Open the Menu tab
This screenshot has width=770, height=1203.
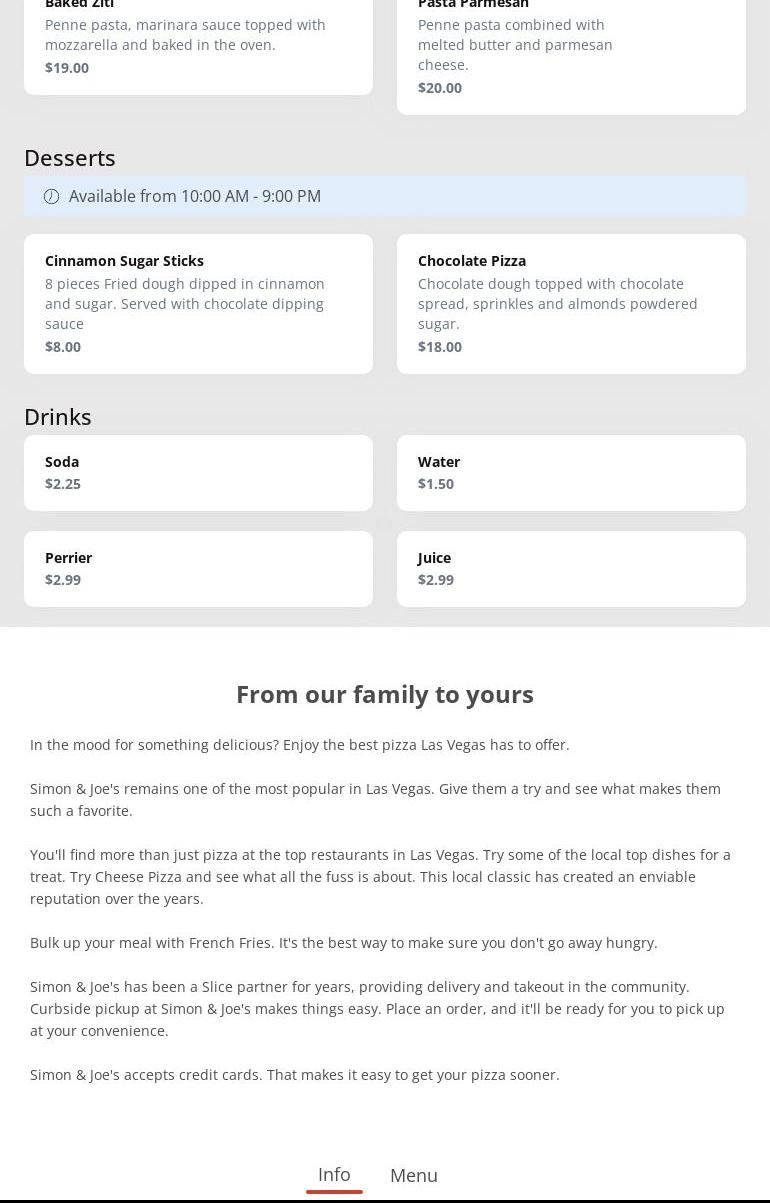pos(413,1175)
